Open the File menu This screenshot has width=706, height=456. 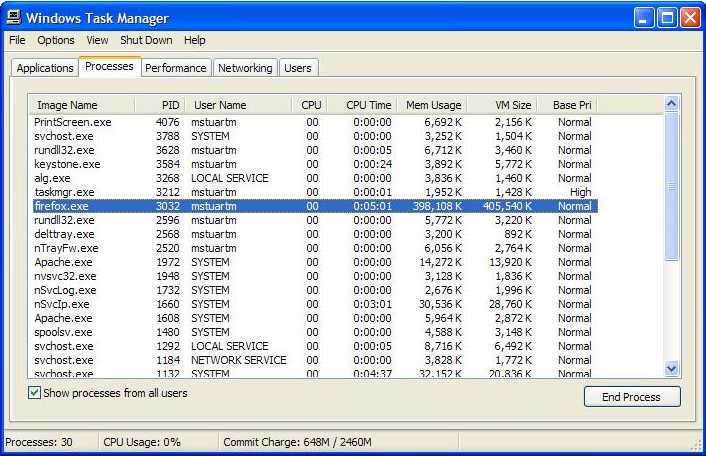pyautogui.click(x=17, y=40)
